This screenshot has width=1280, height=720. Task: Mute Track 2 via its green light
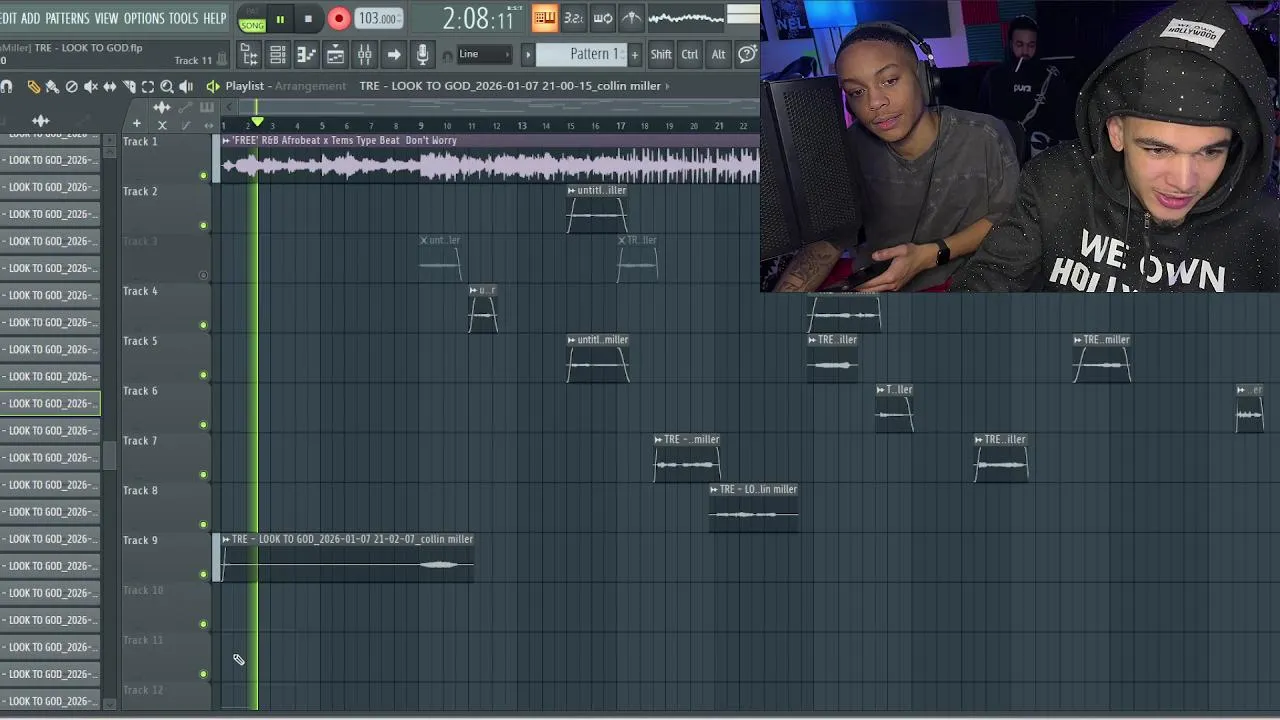click(x=203, y=226)
